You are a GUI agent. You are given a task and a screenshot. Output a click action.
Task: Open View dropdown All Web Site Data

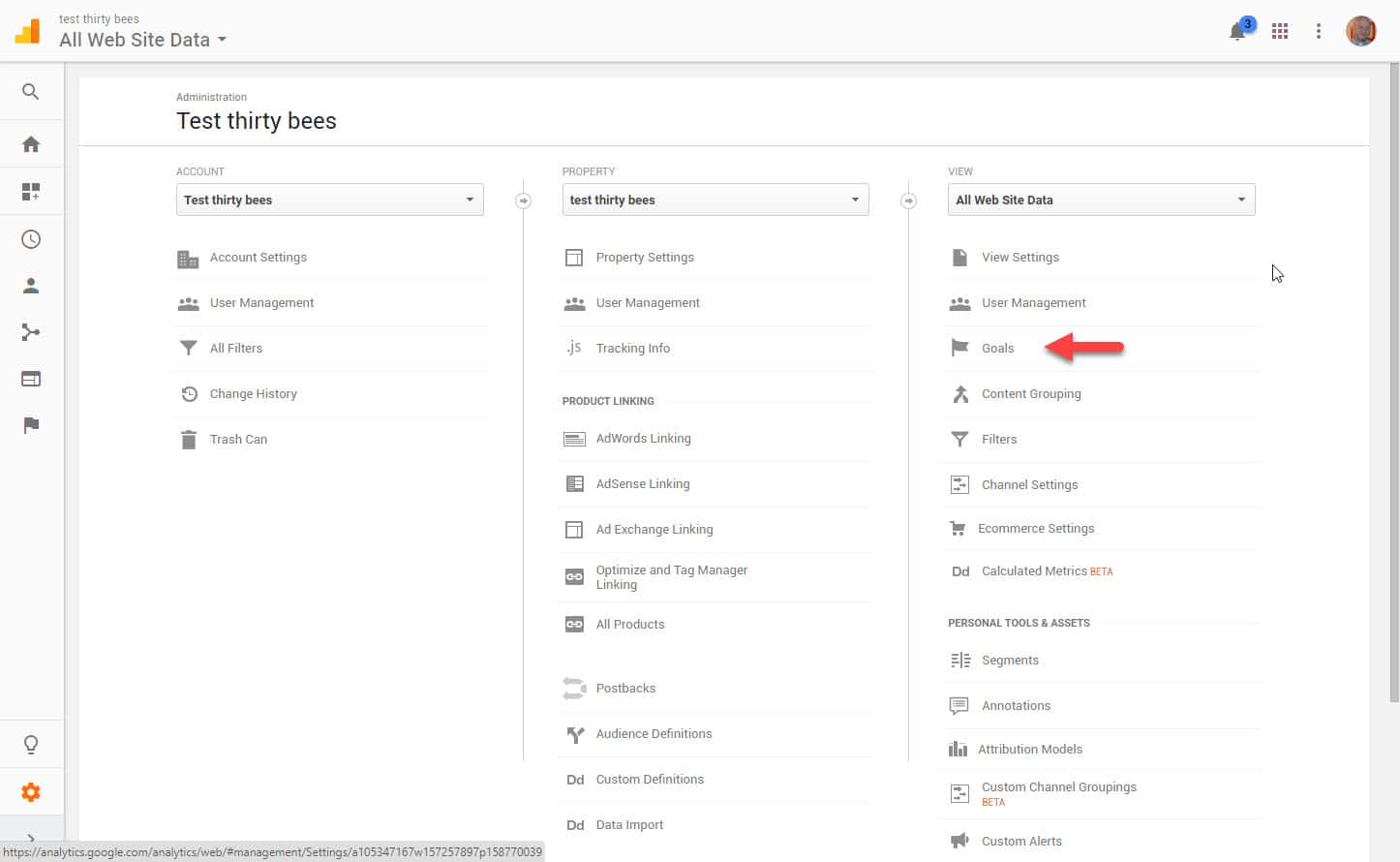click(x=1101, y=200)
